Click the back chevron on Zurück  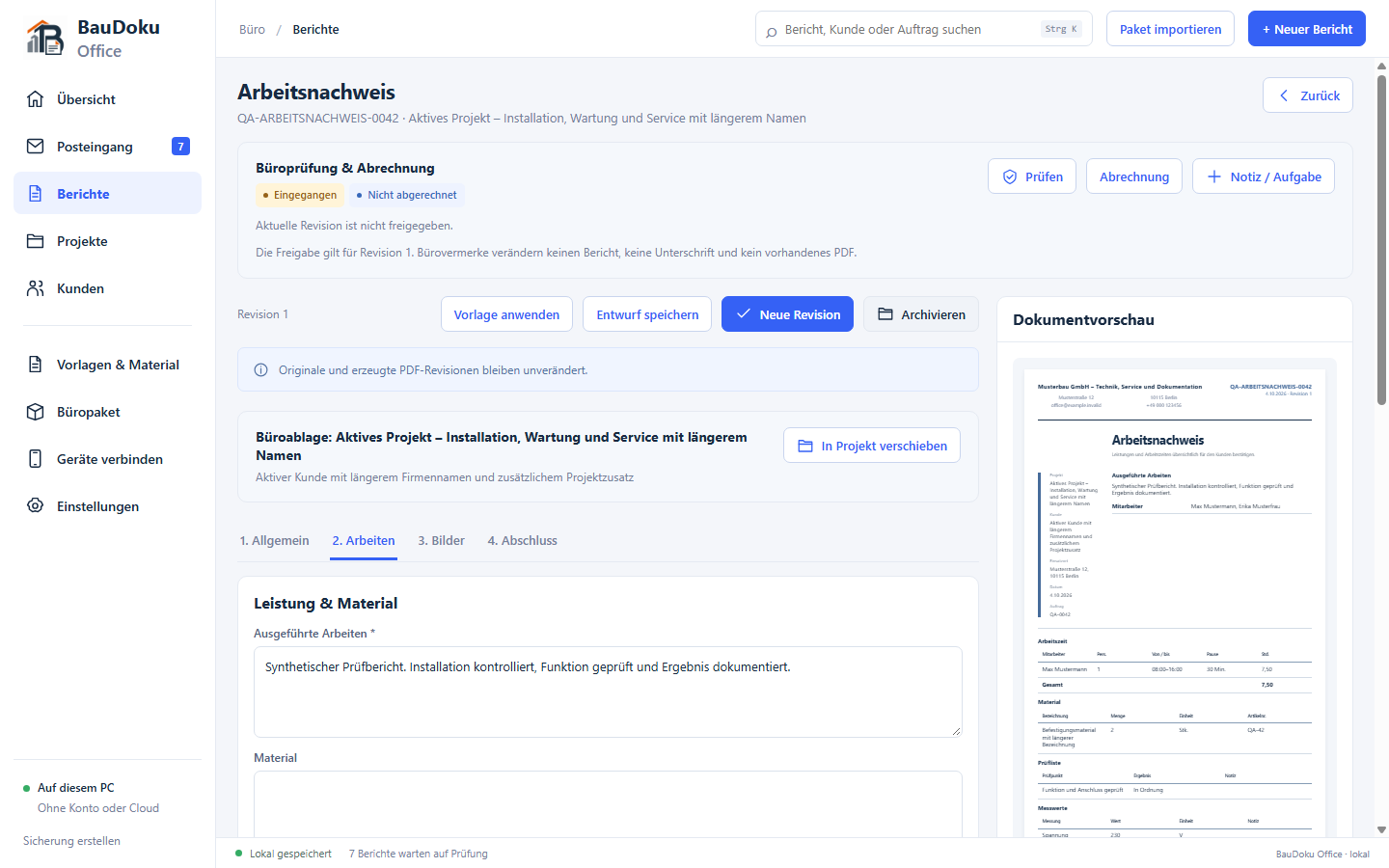click(1284, 95)
